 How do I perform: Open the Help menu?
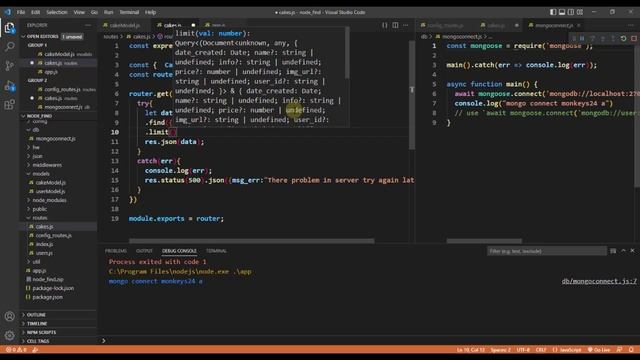click(x=151, y=12)
